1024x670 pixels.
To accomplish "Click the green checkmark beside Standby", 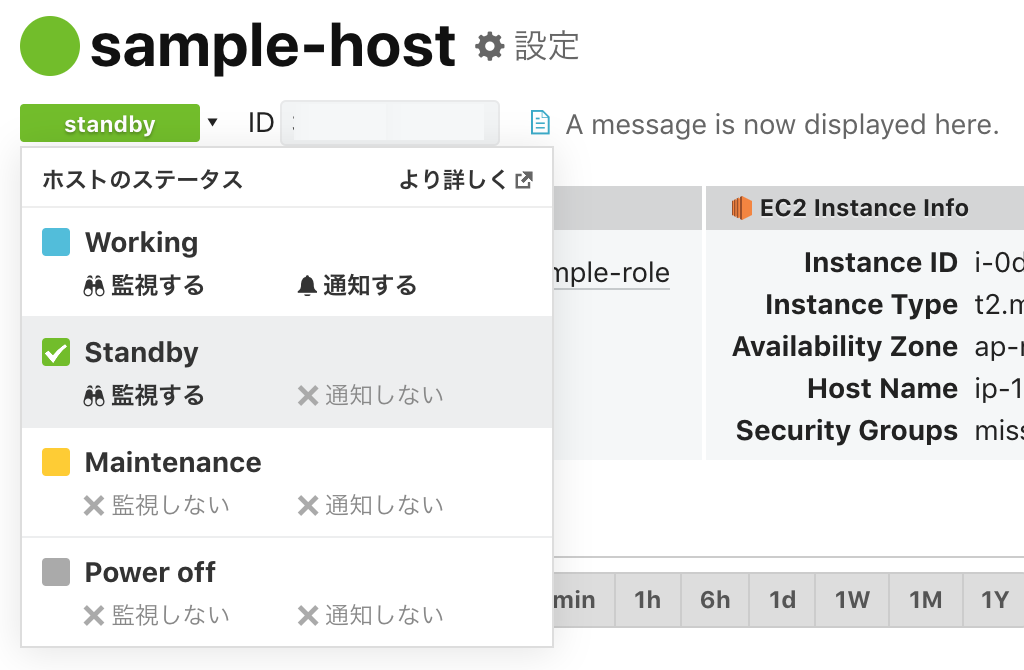I will [56, 352].
